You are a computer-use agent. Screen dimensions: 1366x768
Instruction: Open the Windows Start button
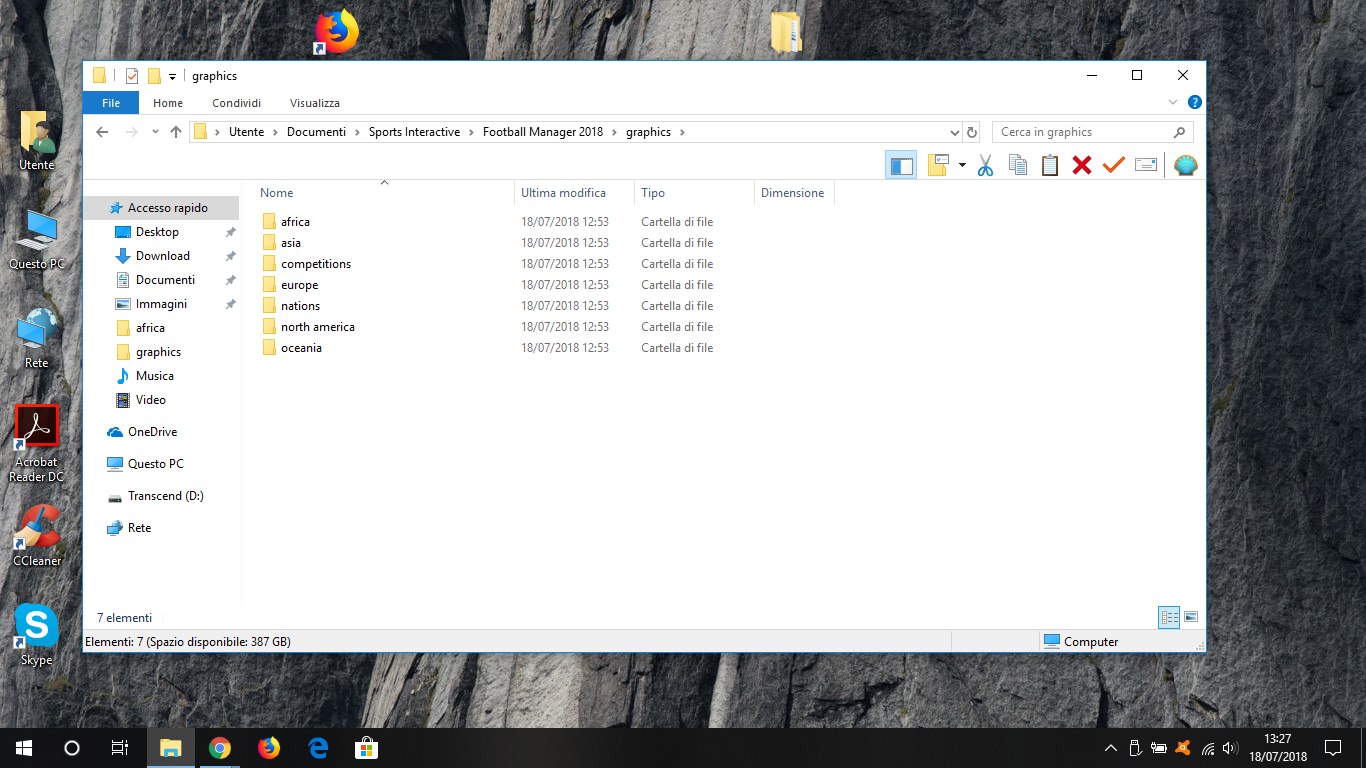24,748
